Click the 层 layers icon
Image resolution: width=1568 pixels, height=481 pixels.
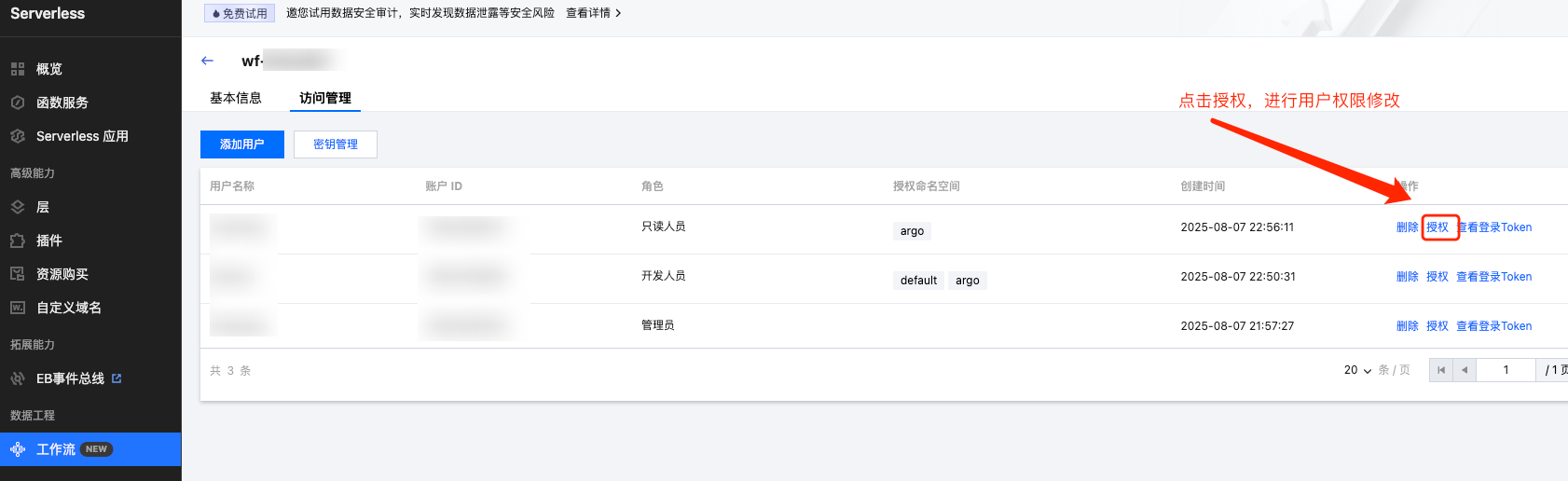pos(18,207)
